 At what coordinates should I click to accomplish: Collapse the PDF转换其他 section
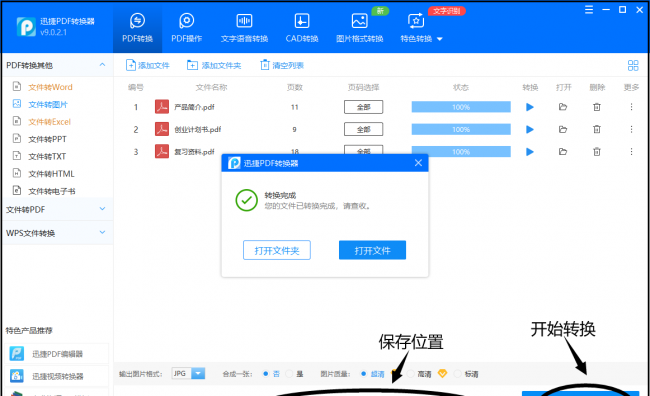coord(102,65)
